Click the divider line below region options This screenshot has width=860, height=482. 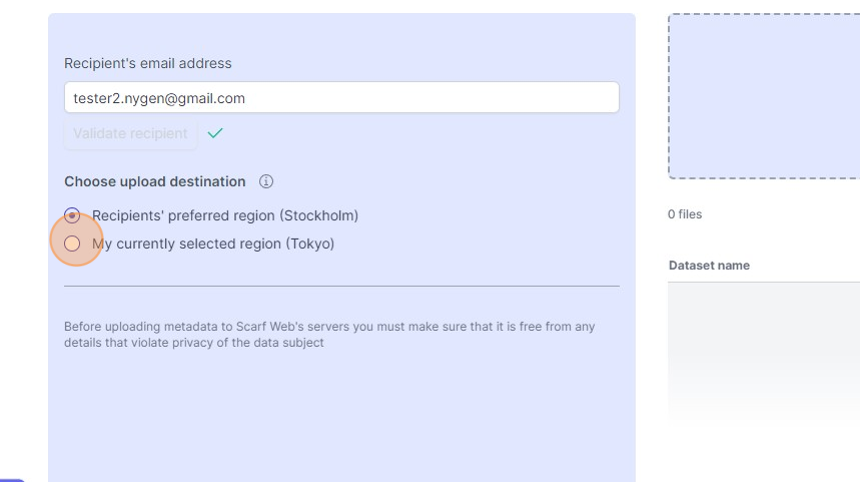(x=341, y=286)
